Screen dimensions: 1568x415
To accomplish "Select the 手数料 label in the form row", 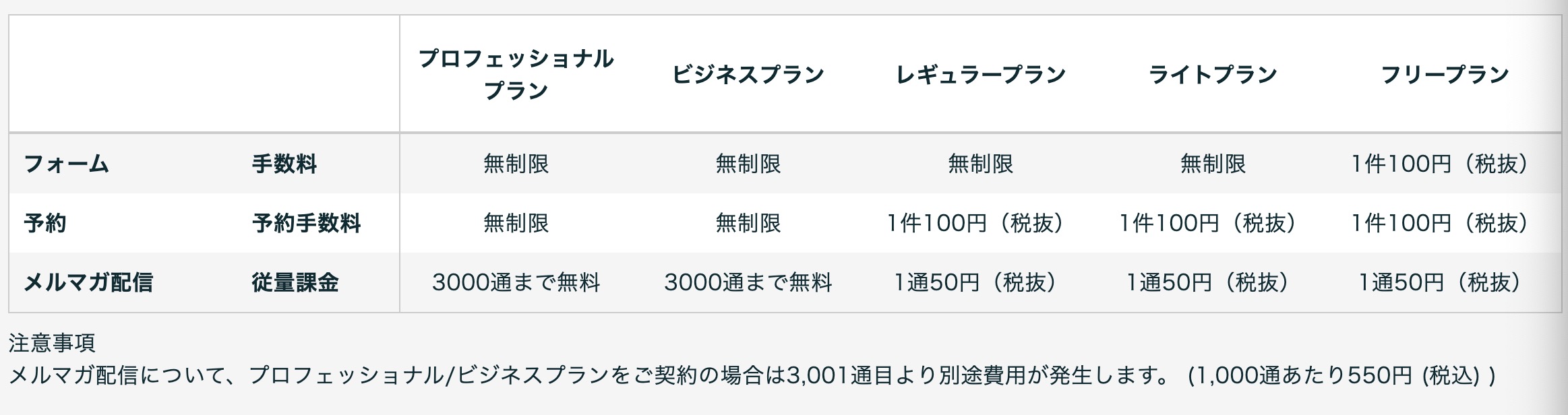I will [x=284, y=164].
